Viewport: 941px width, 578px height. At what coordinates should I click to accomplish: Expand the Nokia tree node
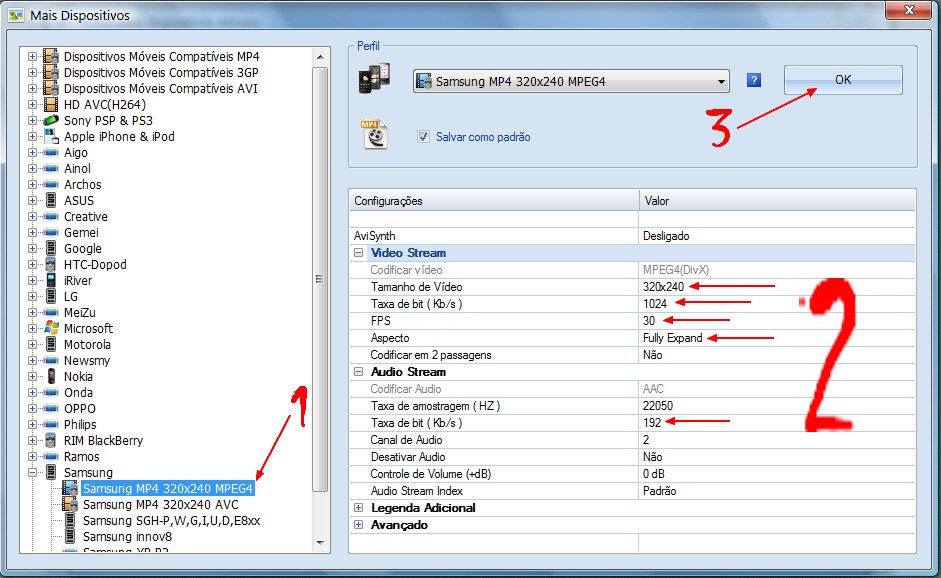point(32,376)
